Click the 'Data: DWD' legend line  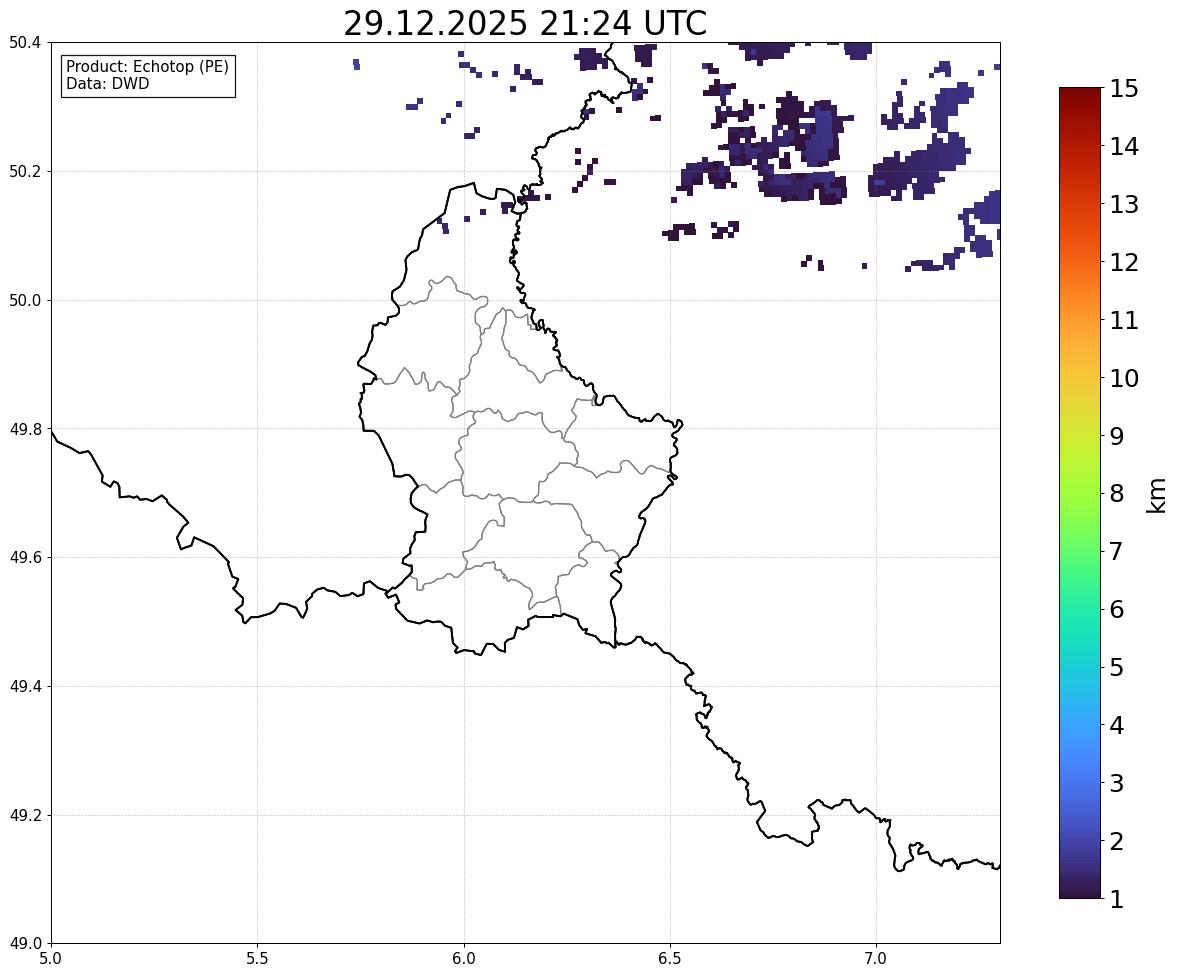click(x=107, y=83)
